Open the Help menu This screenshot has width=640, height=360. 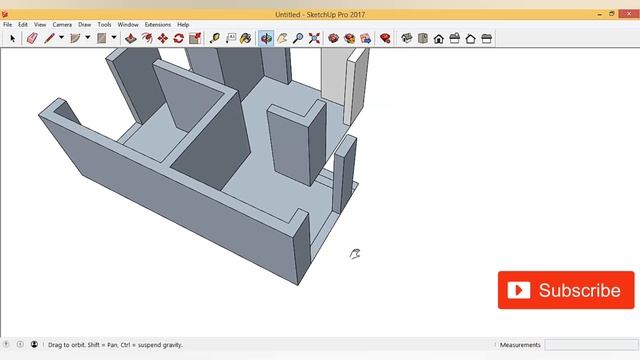pyautogui.click(x=183, y=24)
